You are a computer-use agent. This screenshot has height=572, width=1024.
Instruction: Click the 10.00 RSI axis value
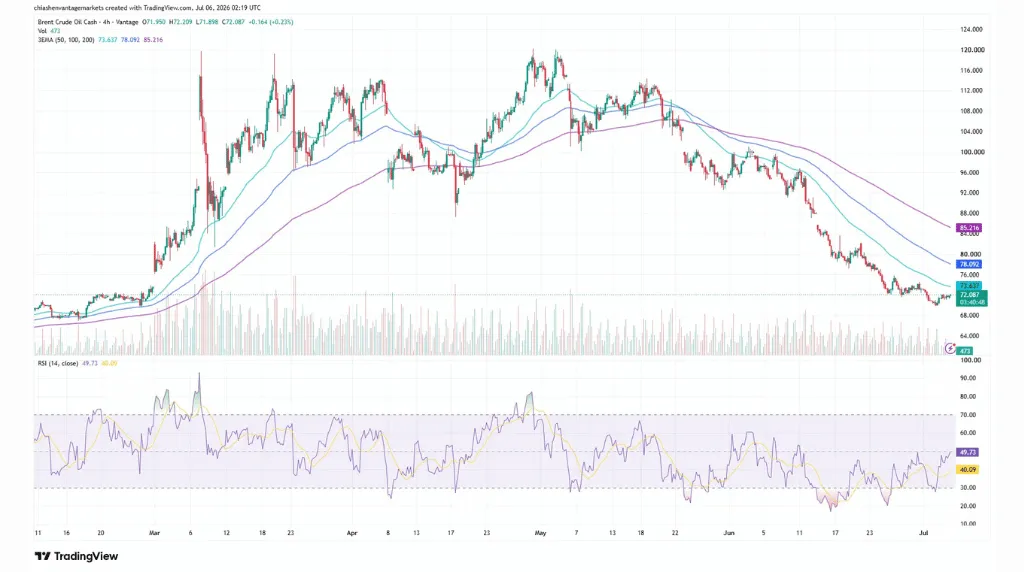(x=968, y=524)
